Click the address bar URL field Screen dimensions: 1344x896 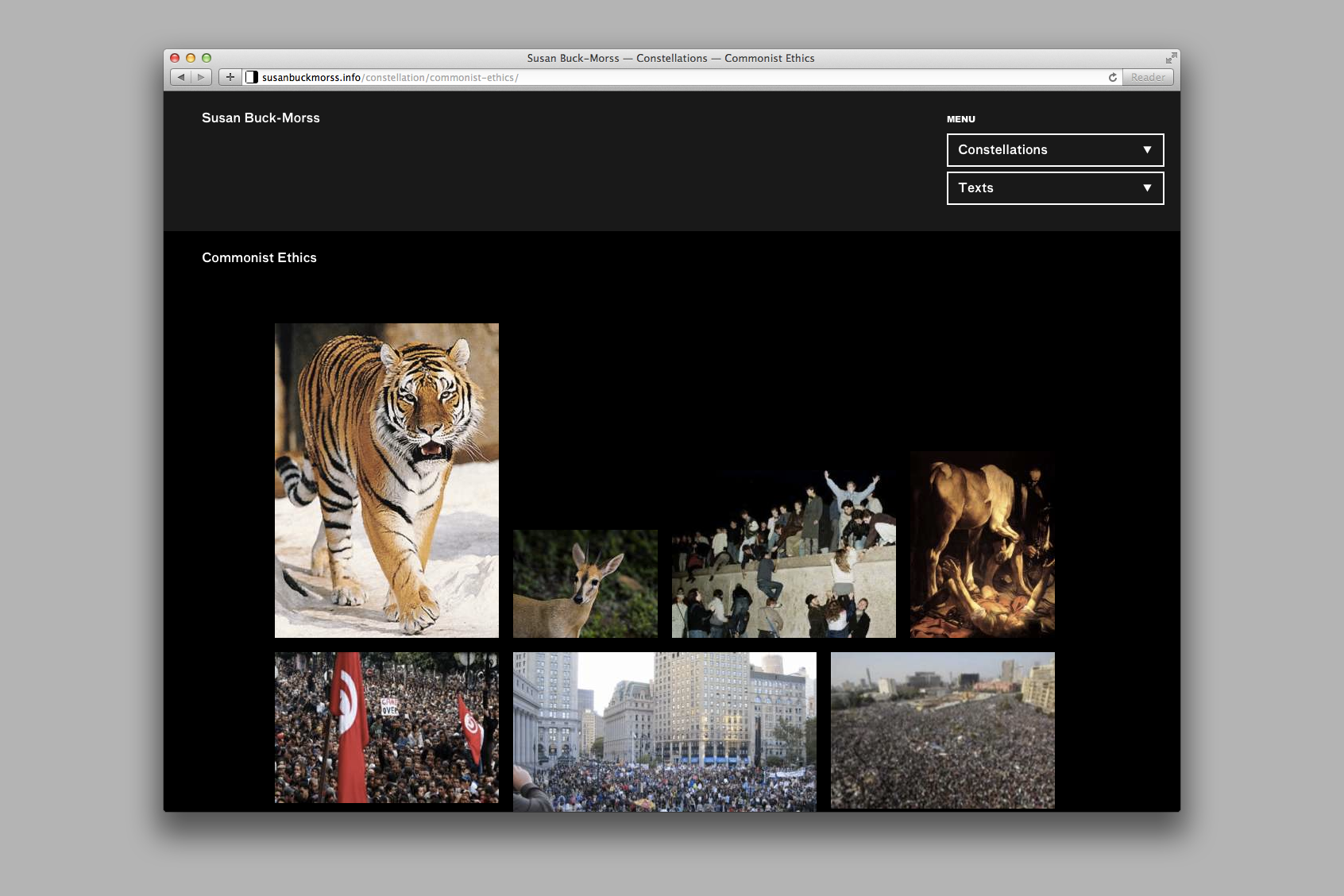click(x=675, y=77)
